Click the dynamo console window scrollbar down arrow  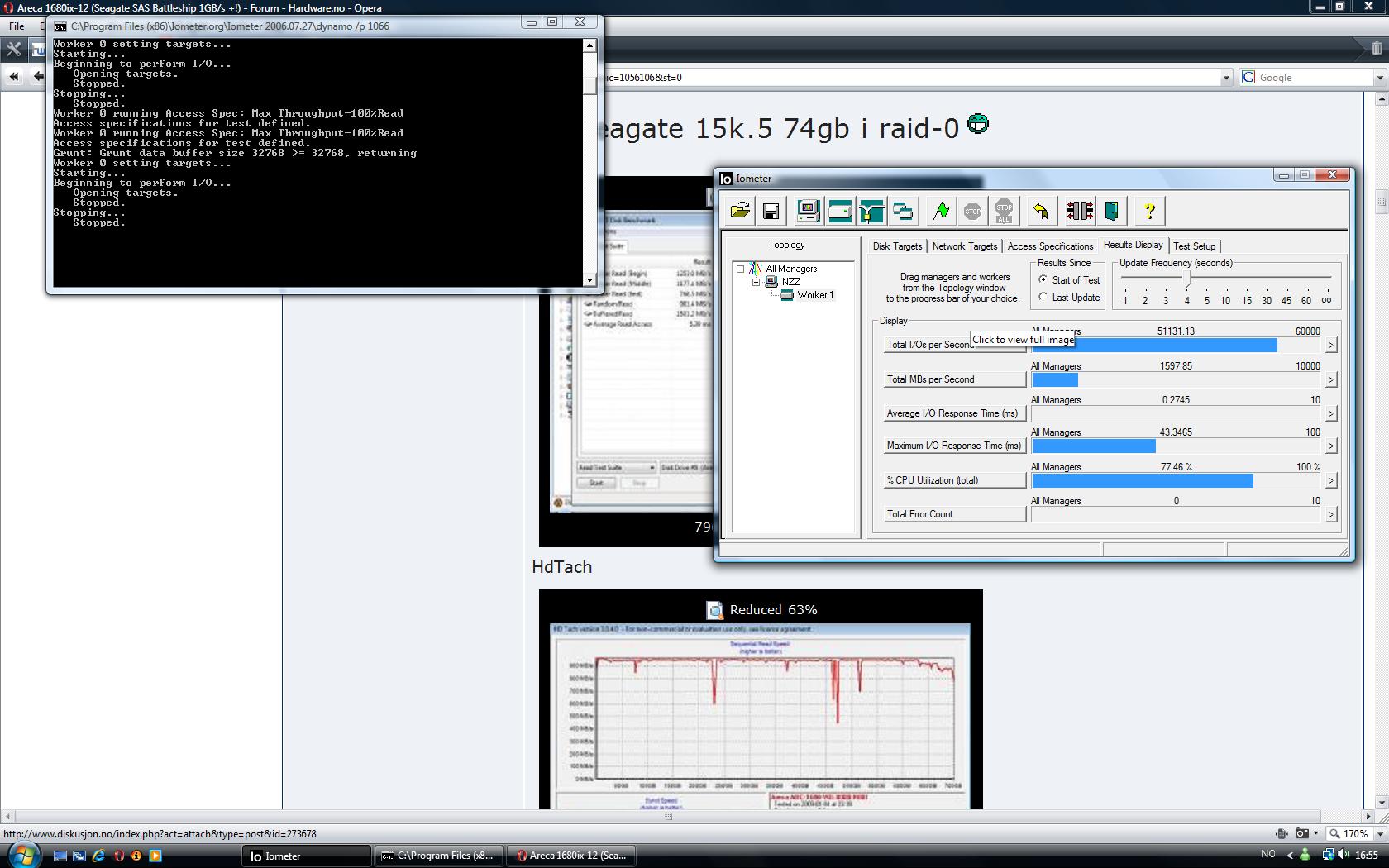[x=589, y=280]
